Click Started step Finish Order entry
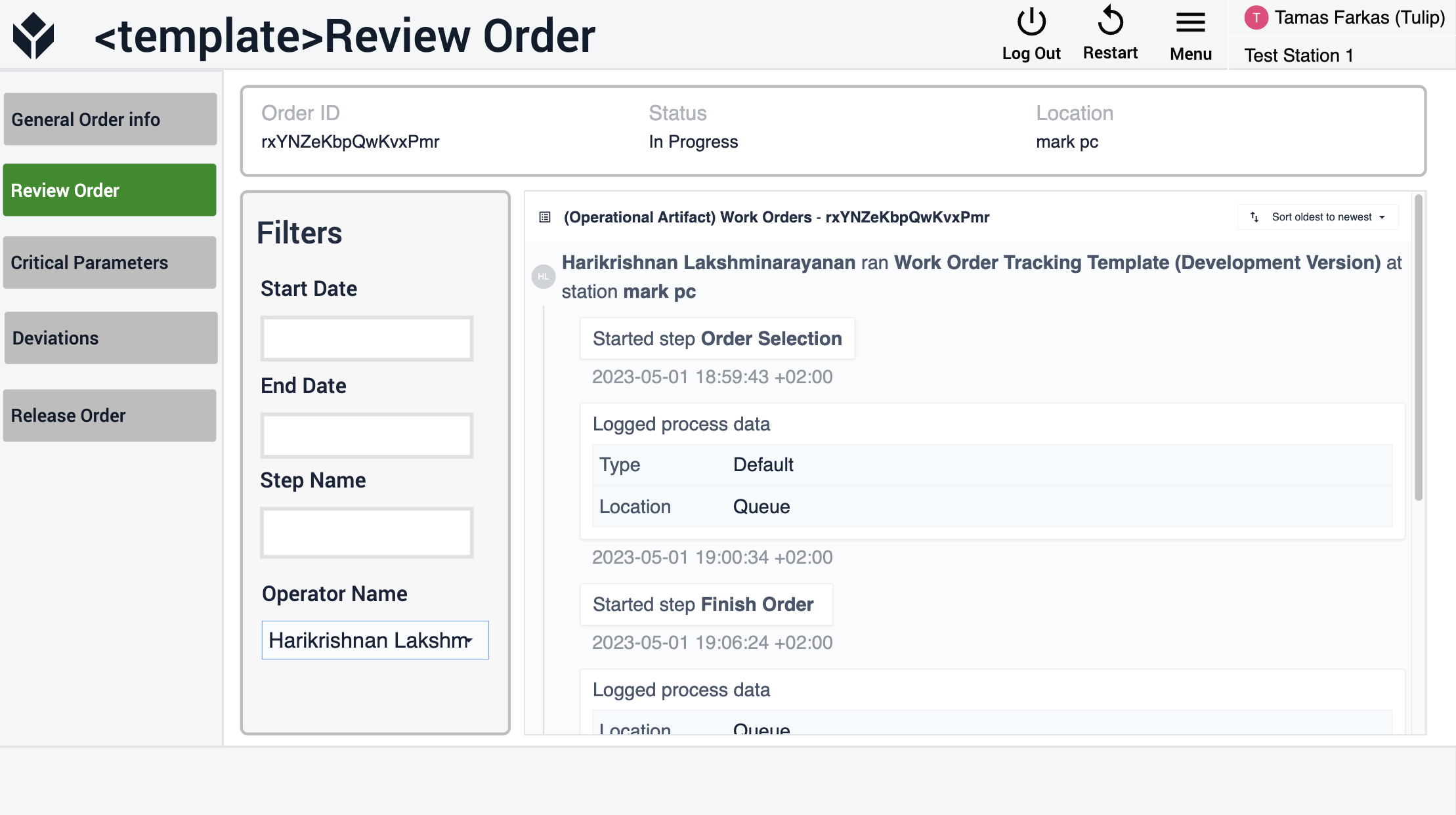Viewport: 1456px width, 815px height. coord(706,604)
